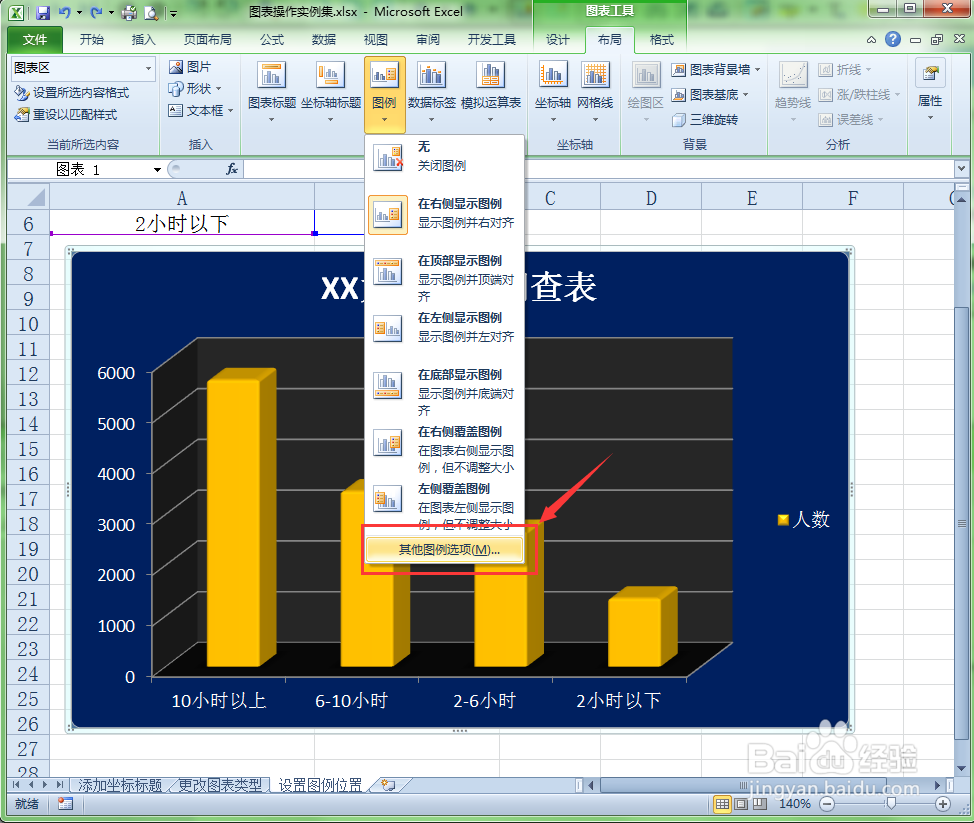Open sheet tab 添加坐标标题
This screenshot has width=974, height=823.
coord(119,785)
